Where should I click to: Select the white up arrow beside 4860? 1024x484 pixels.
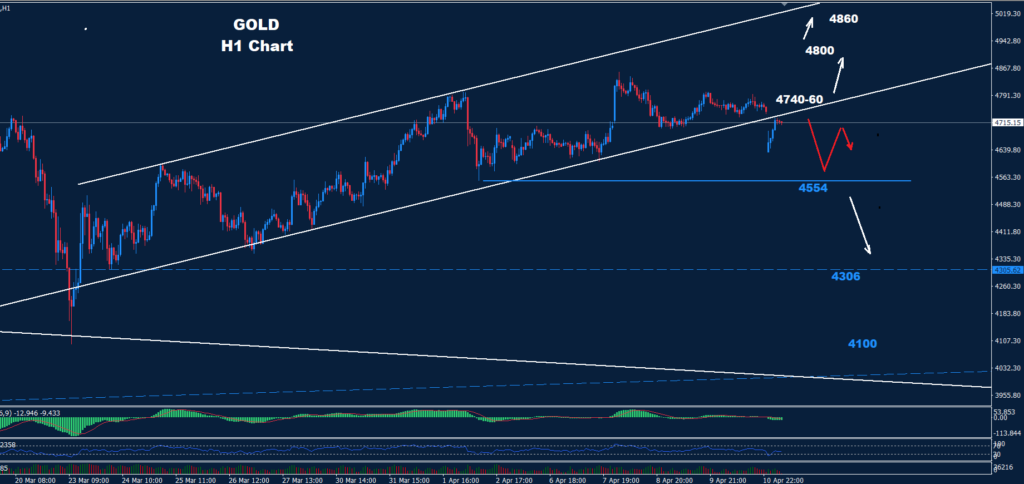coord(808,28)
